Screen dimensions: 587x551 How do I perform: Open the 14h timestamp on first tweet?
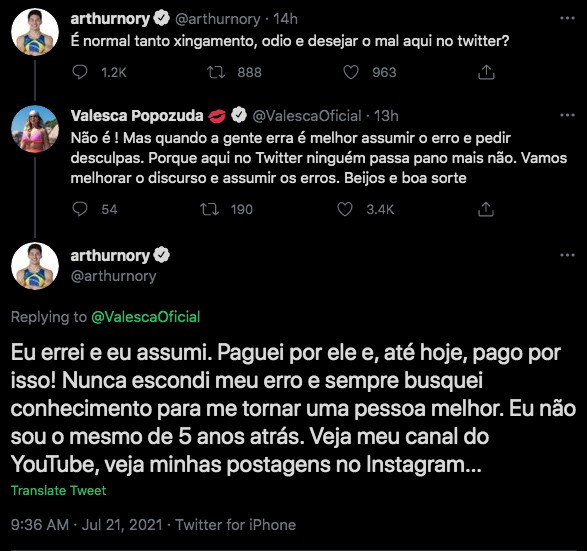point(285,19)
